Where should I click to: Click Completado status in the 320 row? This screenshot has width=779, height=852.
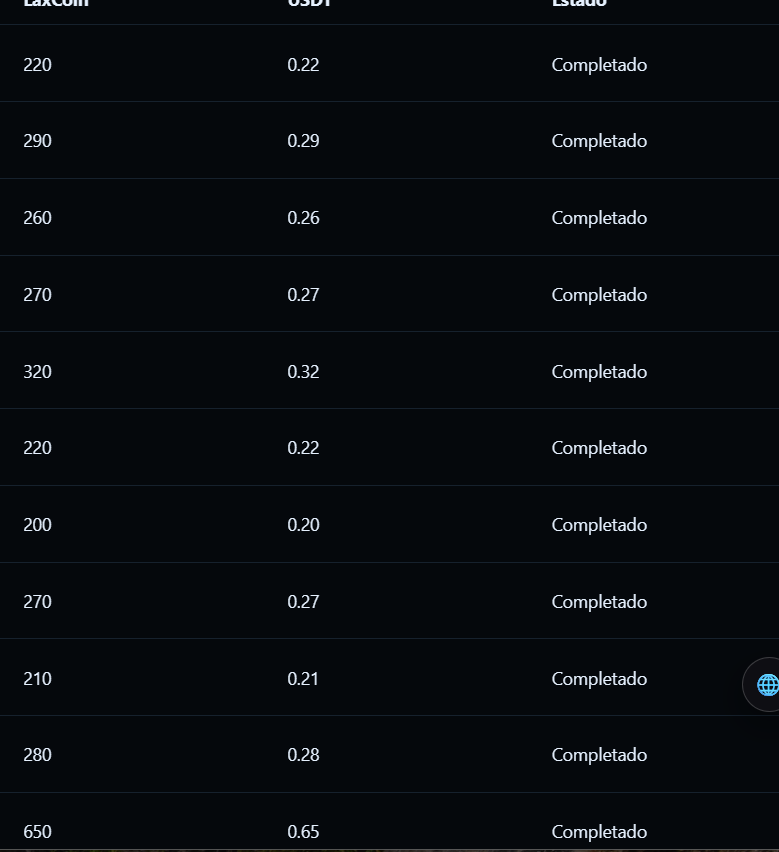[599, 372]
